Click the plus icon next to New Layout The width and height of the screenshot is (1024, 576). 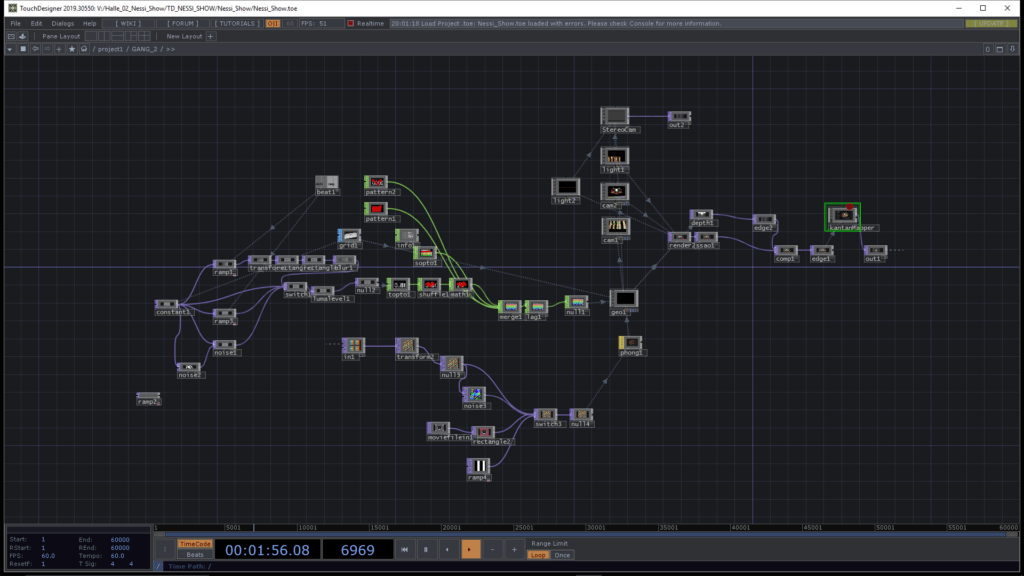[x=210, y=36]
